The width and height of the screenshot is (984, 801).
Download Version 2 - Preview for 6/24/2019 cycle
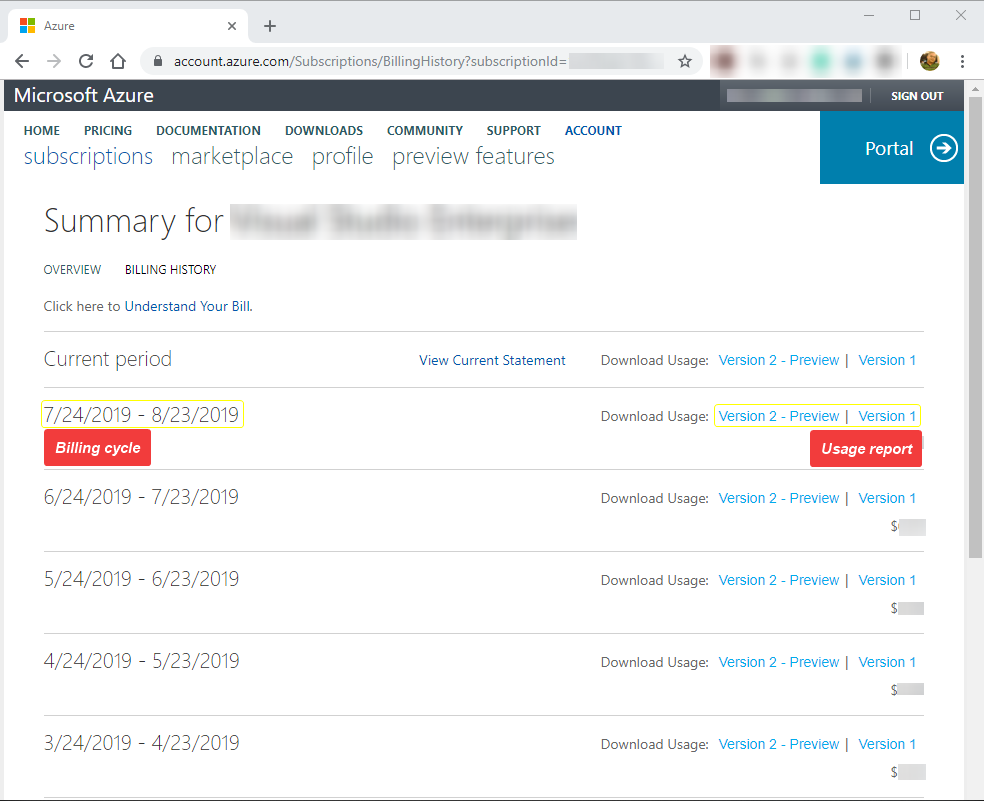click(779, 498)
